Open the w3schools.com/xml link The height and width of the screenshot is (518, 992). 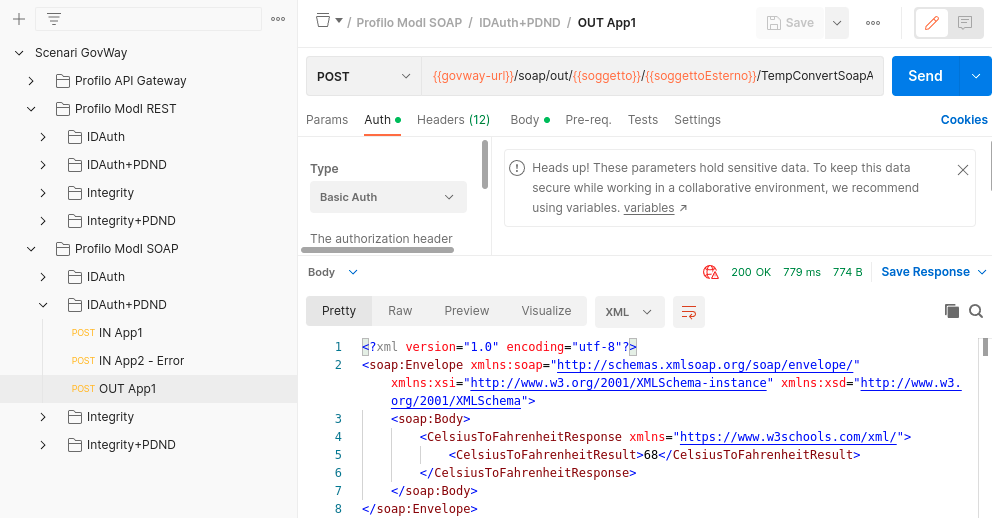(788, 437)
